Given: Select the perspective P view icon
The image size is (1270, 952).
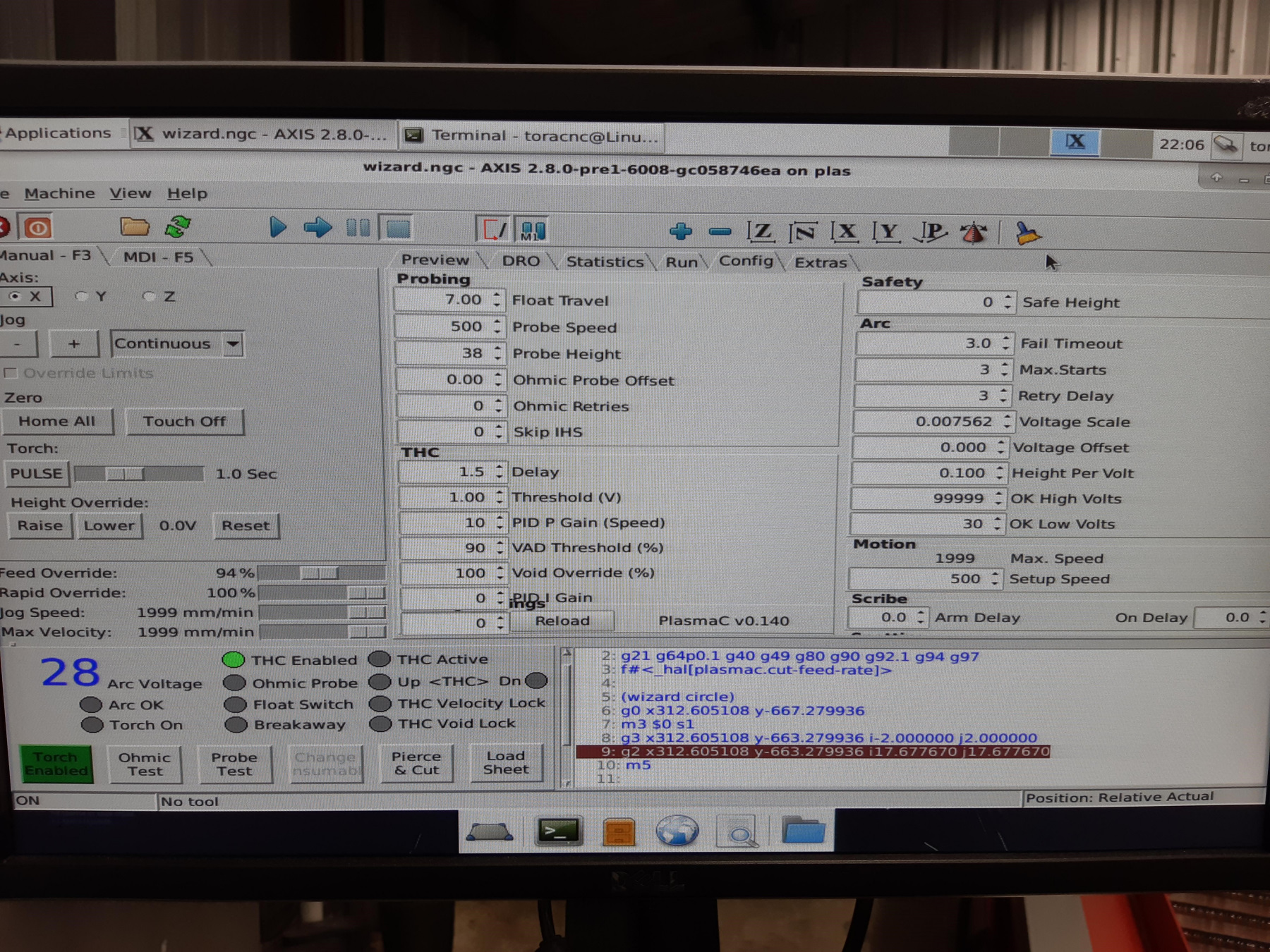Looking at the screenshot, I should pos(931,232).
